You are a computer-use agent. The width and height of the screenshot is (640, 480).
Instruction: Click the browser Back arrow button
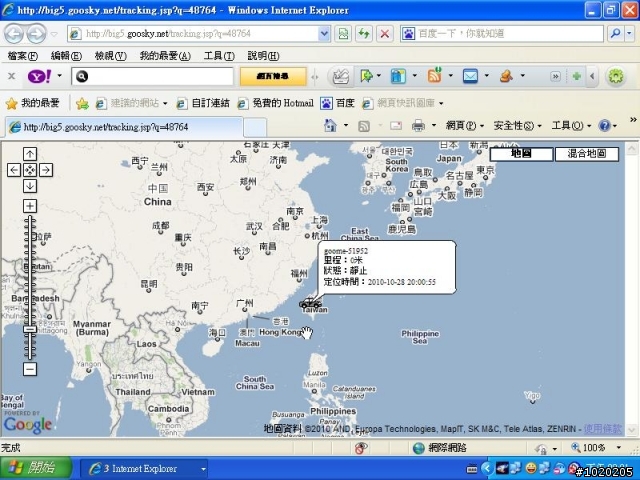(14, 34)
